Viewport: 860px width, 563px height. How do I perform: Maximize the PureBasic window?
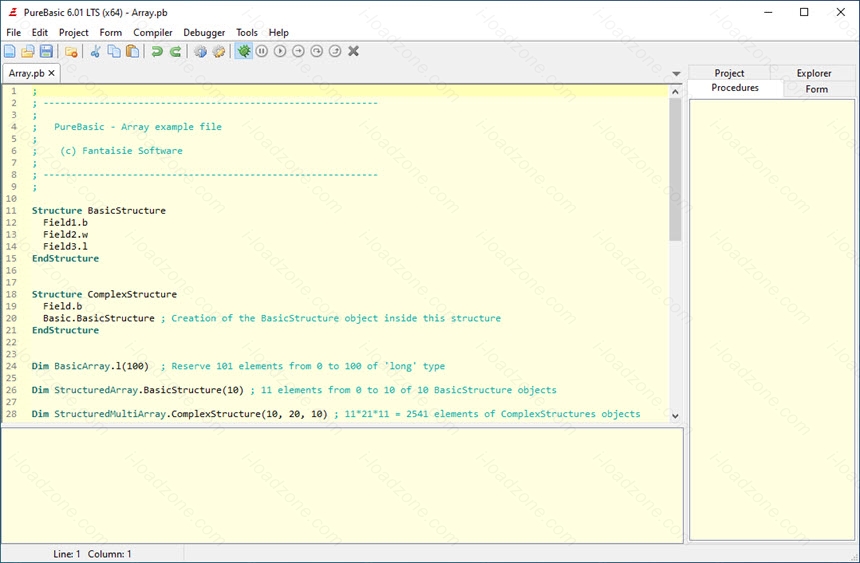pos(804,12)
